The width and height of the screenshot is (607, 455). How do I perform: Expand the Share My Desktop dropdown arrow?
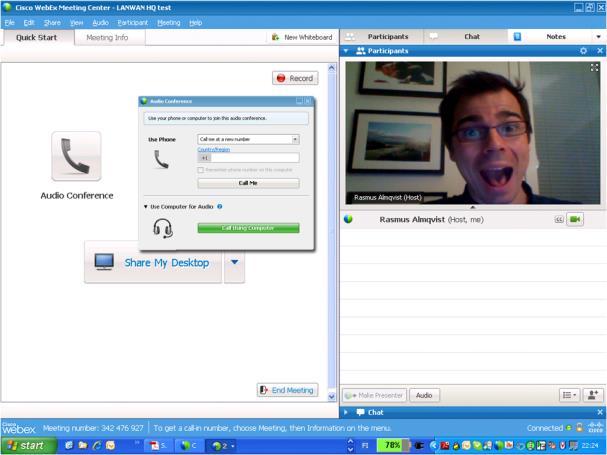click(x=234, y=262)
